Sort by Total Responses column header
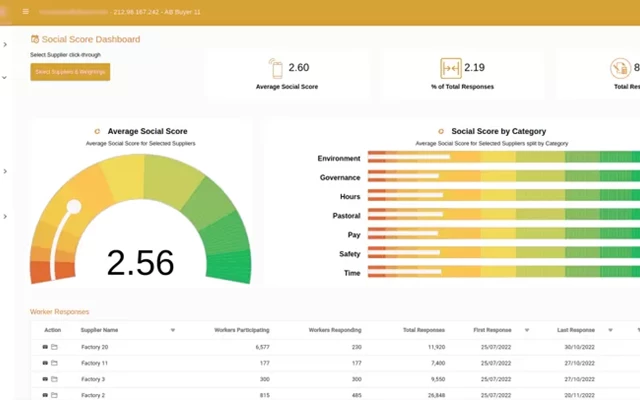 [x=424, y=330]
